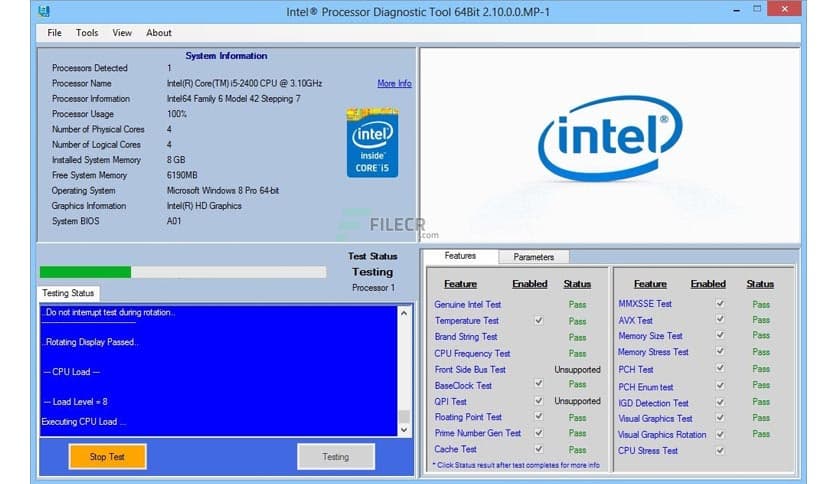Click the log scrollbar down arrow

coord(404,430)
